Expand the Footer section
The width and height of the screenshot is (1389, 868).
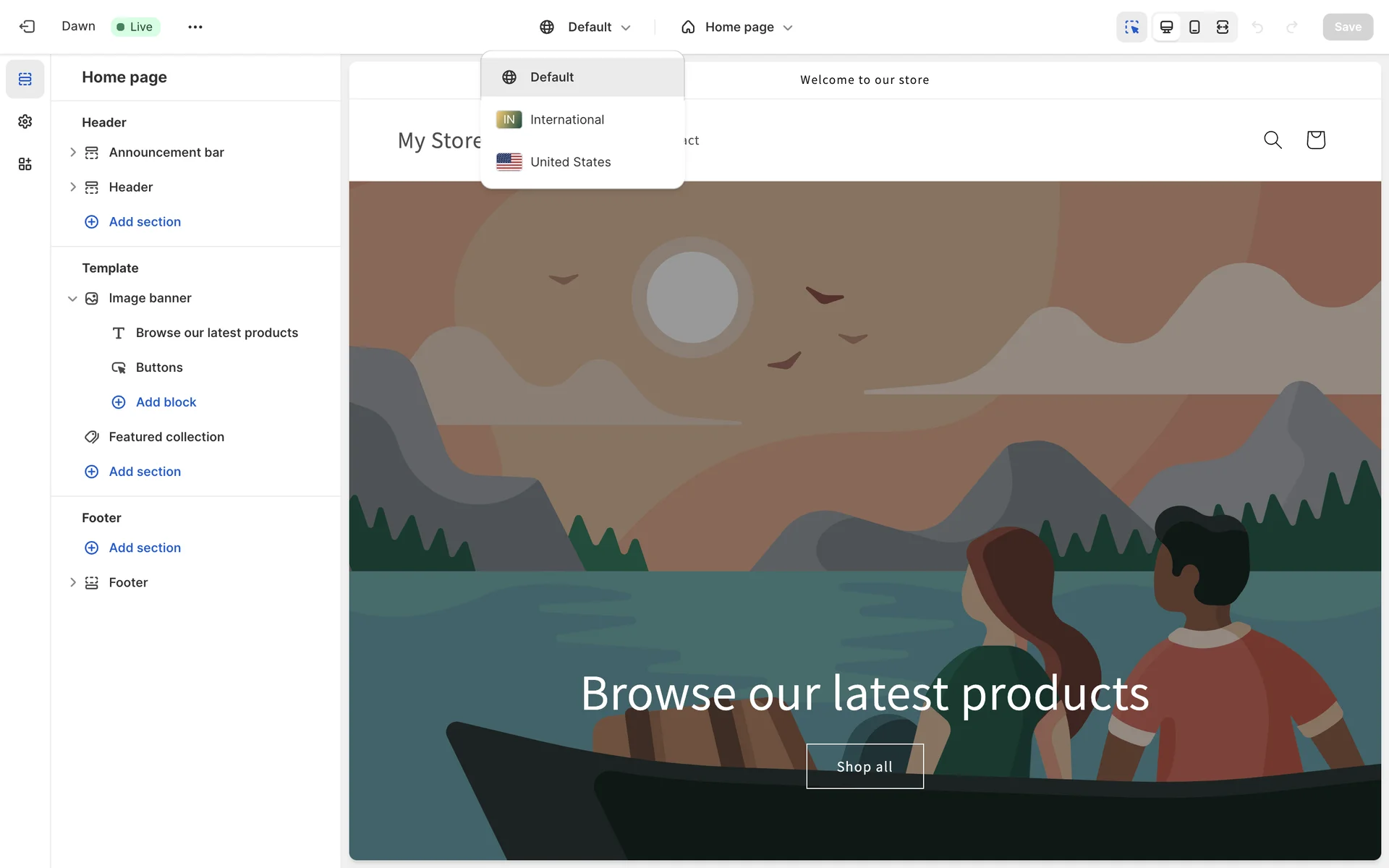tap(72, 582)
